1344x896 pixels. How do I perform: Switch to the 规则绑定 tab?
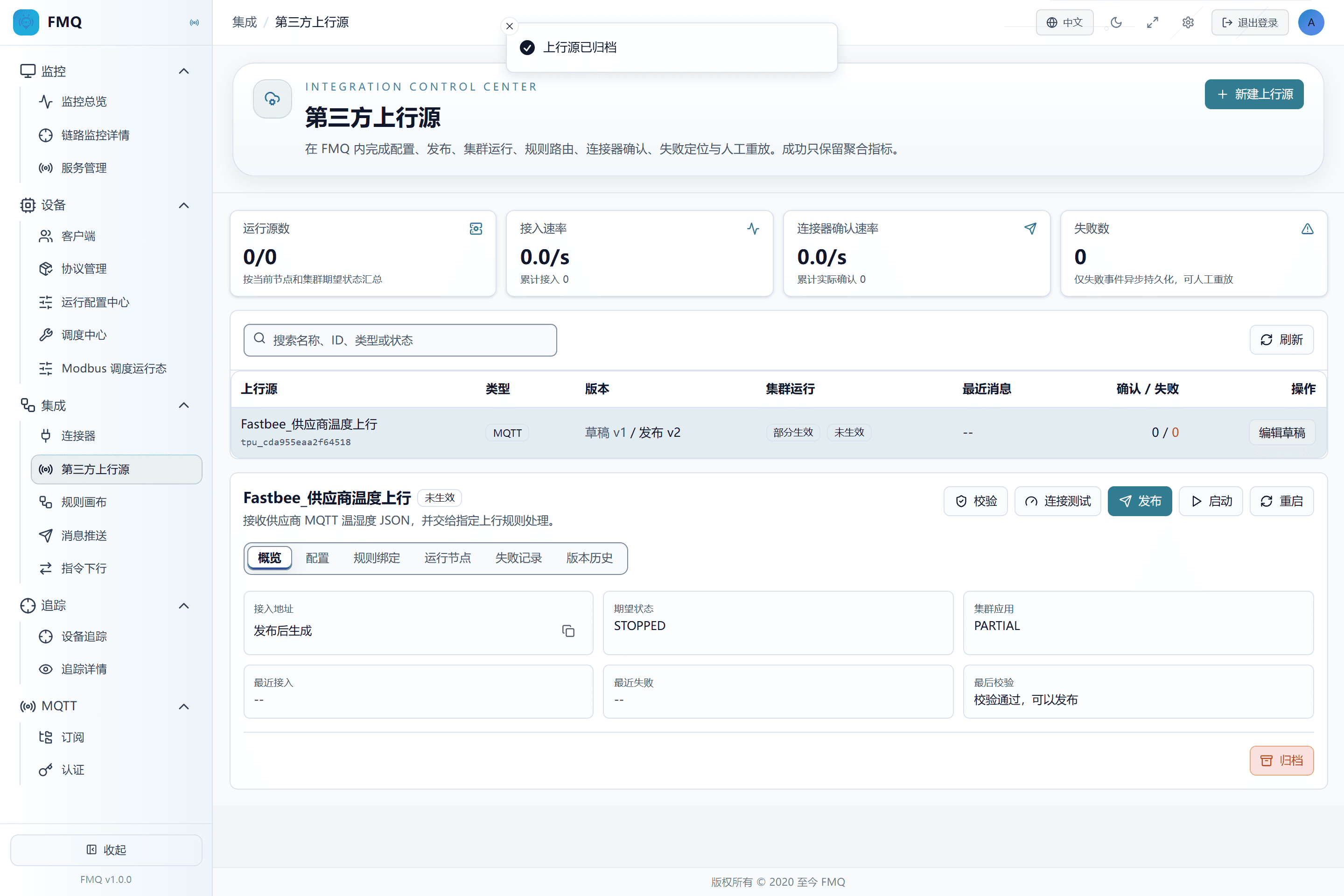tap(377, 558)
